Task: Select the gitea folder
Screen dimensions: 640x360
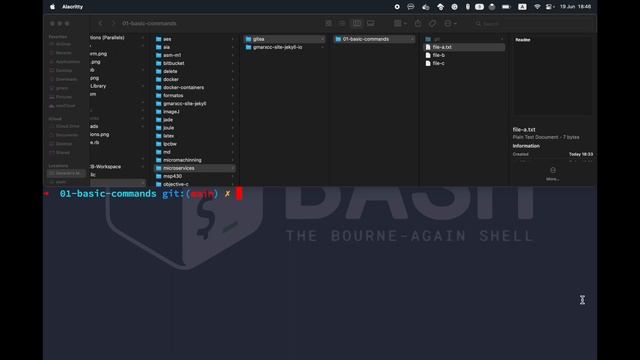Action: pyautogui.click(x=284, y=39)
